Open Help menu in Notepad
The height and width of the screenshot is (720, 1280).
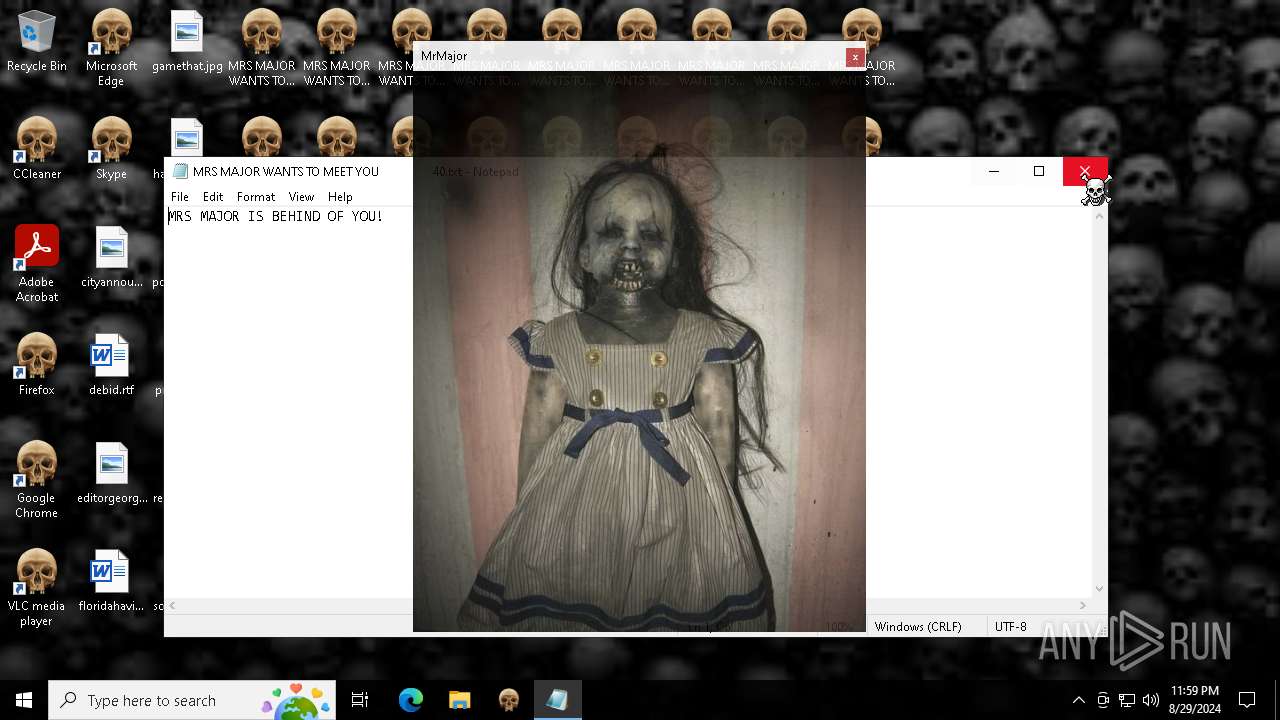pyautogui.click(x=340, y=197)
